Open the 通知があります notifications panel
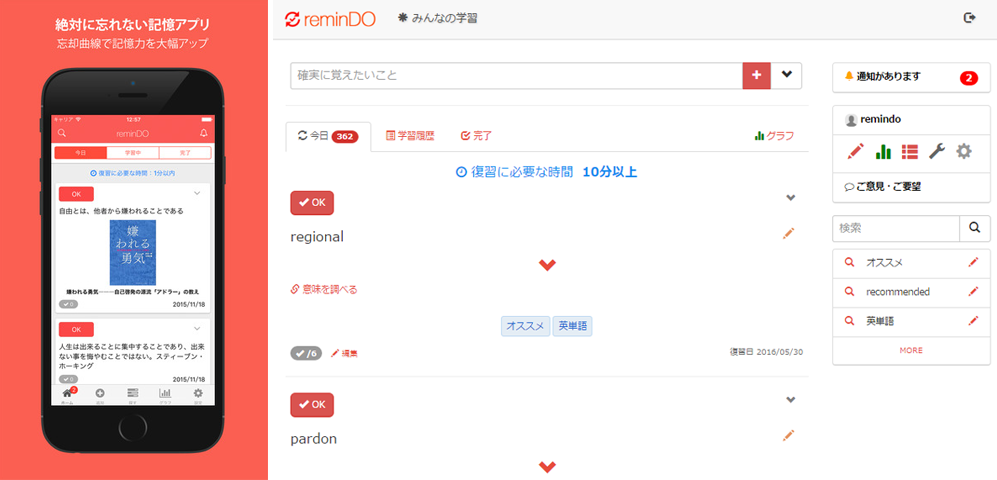Screen dimensions: 997x480 point(911,78)
